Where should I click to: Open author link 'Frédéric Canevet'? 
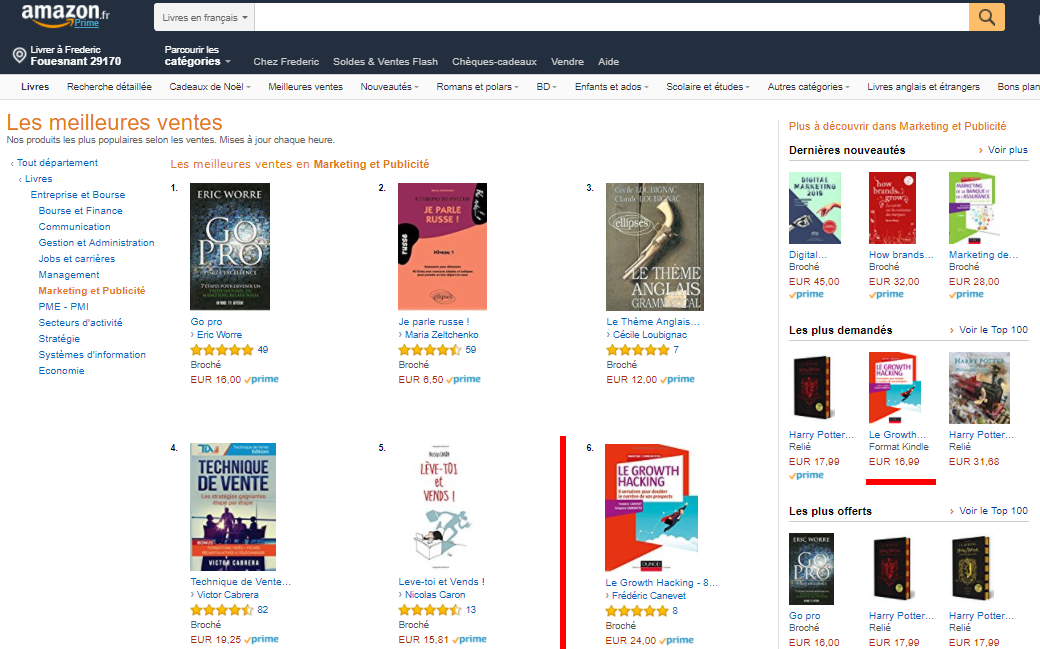point(649,595)
